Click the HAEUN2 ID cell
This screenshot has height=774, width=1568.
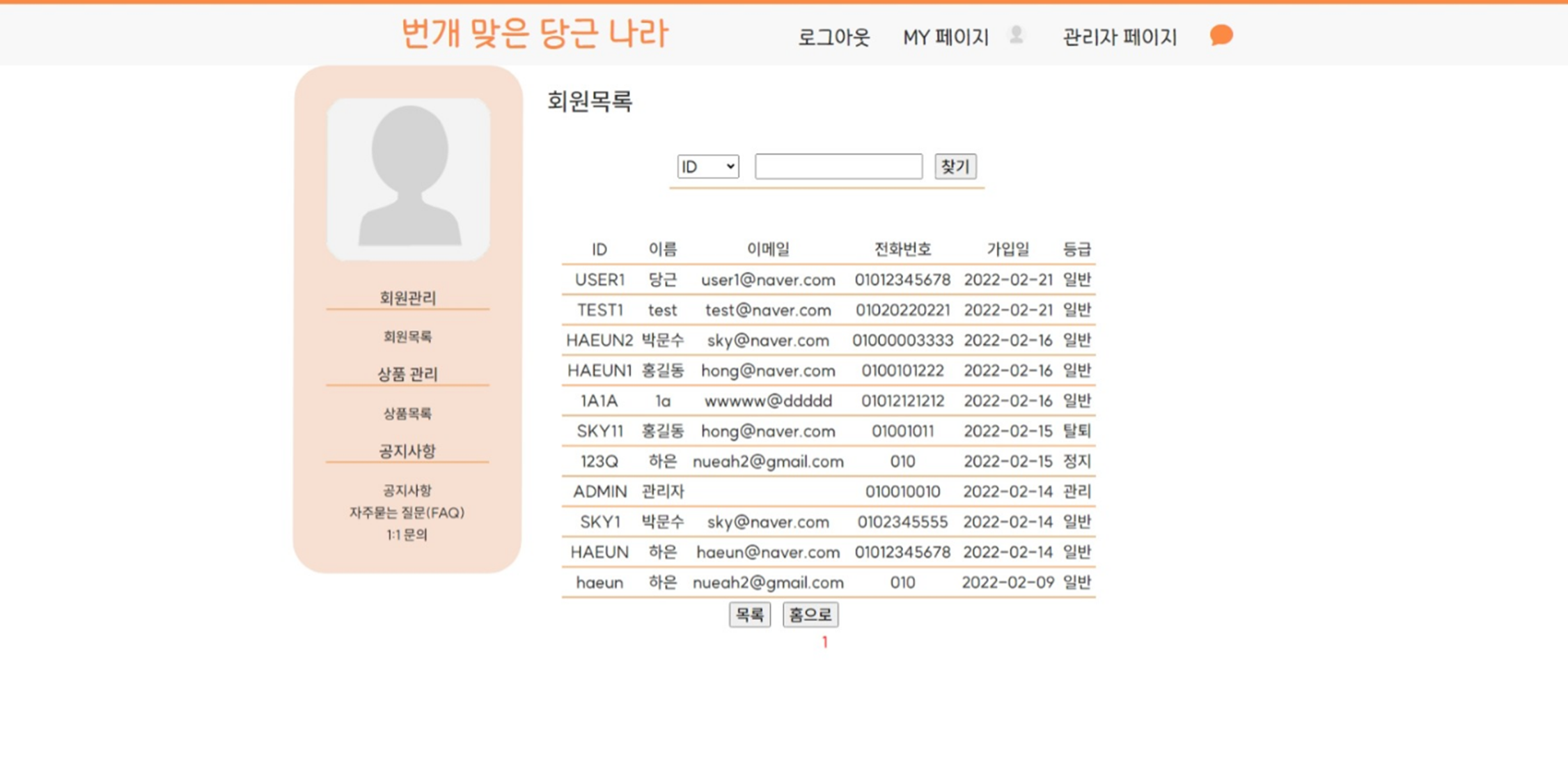tap(599, 341)
